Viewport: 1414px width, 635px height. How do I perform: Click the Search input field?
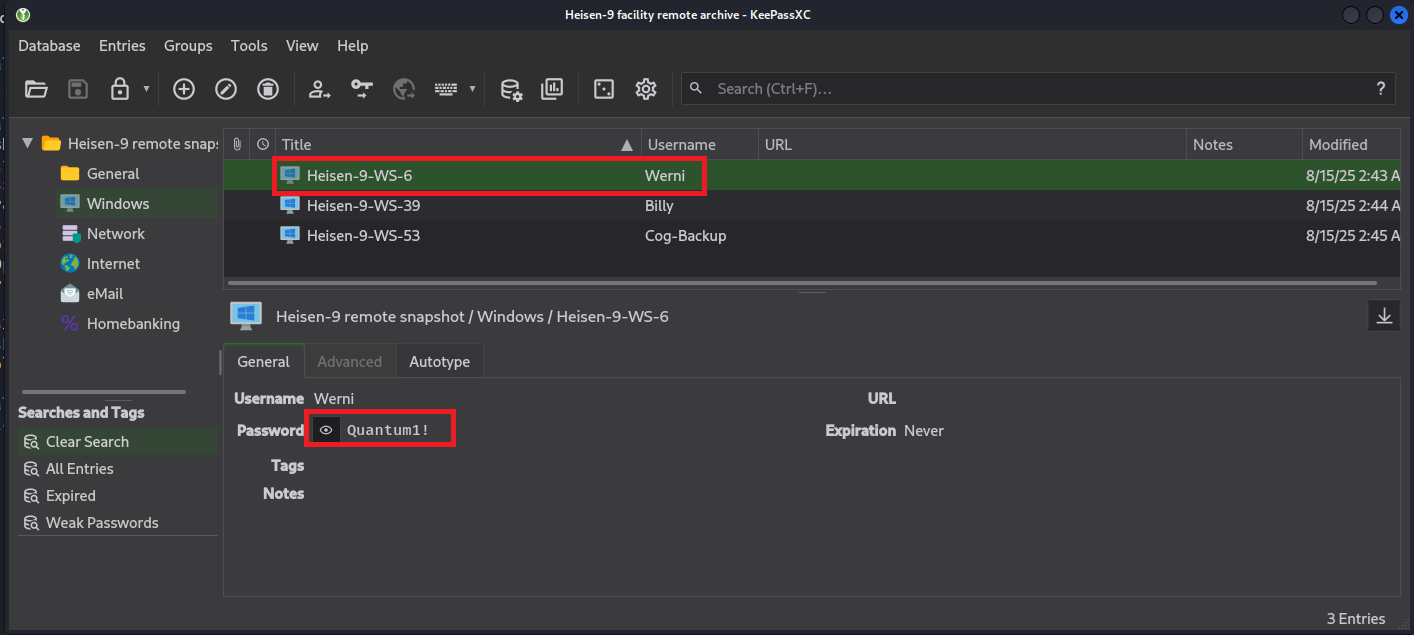(1040, 89)
